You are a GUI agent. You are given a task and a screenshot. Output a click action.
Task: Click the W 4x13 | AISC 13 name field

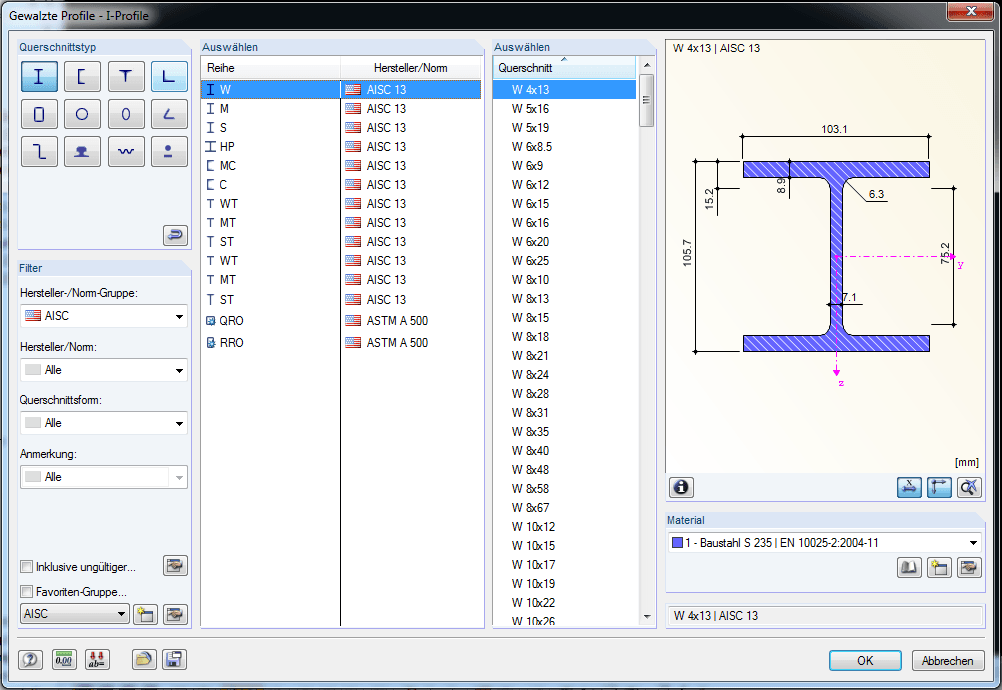825,616
